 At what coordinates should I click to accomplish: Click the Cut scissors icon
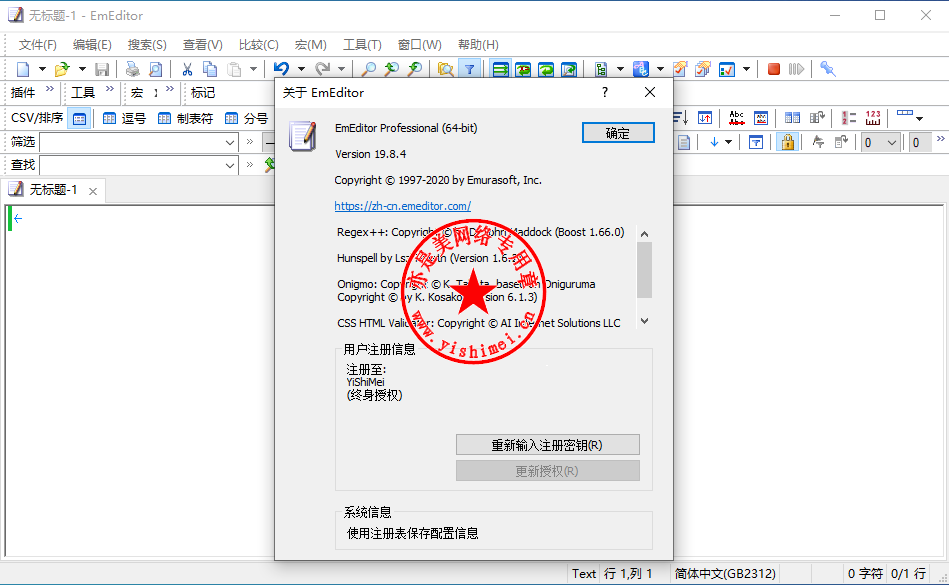187,69
